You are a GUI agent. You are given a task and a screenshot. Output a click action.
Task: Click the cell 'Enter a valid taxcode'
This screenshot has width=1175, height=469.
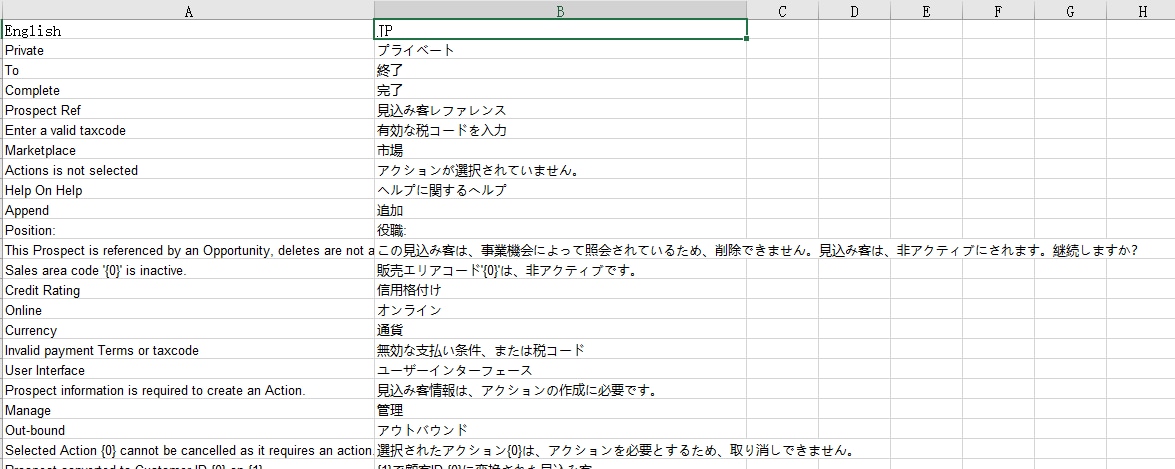click(x=188, y=130)
